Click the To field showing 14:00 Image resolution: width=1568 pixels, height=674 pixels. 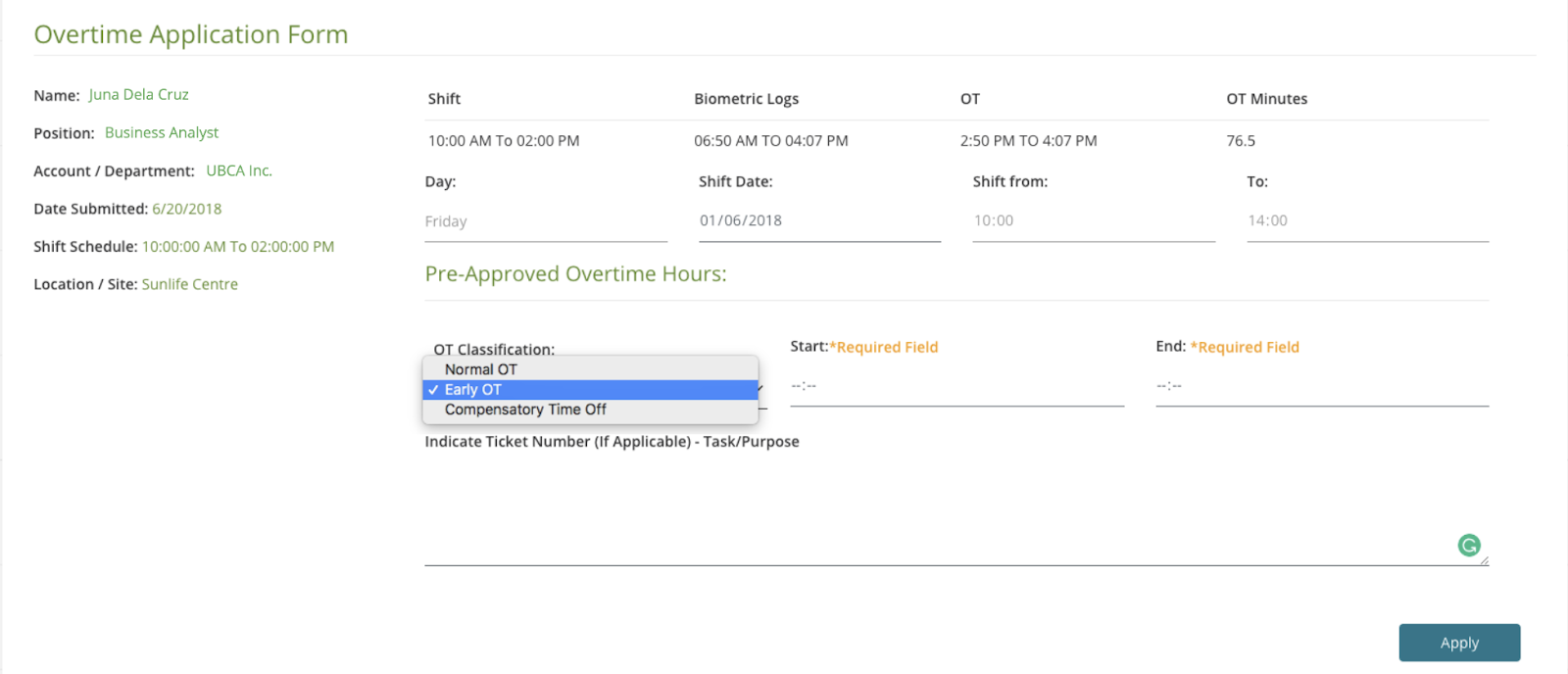(x=1366, y=221)
